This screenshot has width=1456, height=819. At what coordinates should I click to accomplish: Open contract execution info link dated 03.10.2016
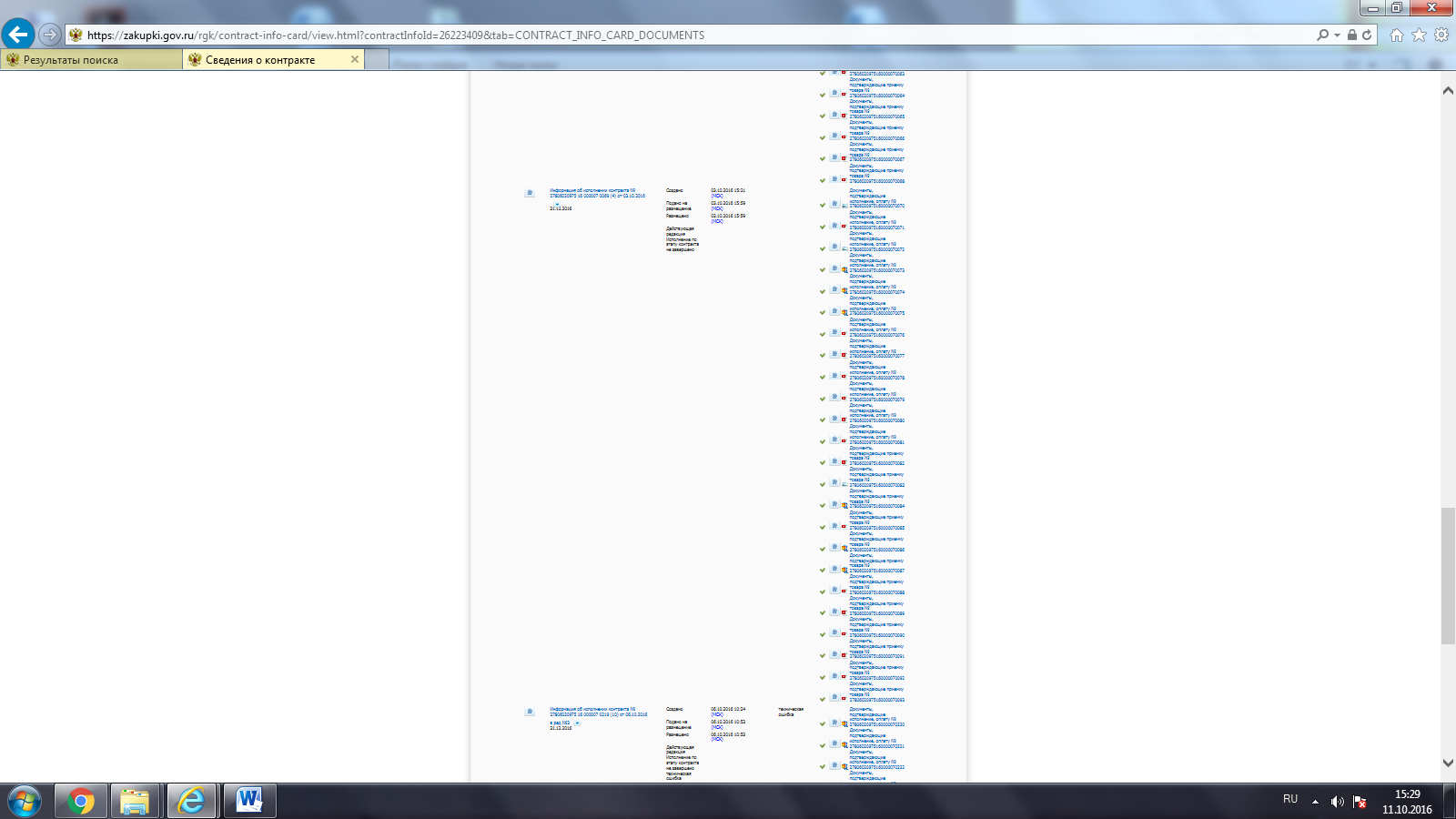pyautogui.click(x=597, y=193)
